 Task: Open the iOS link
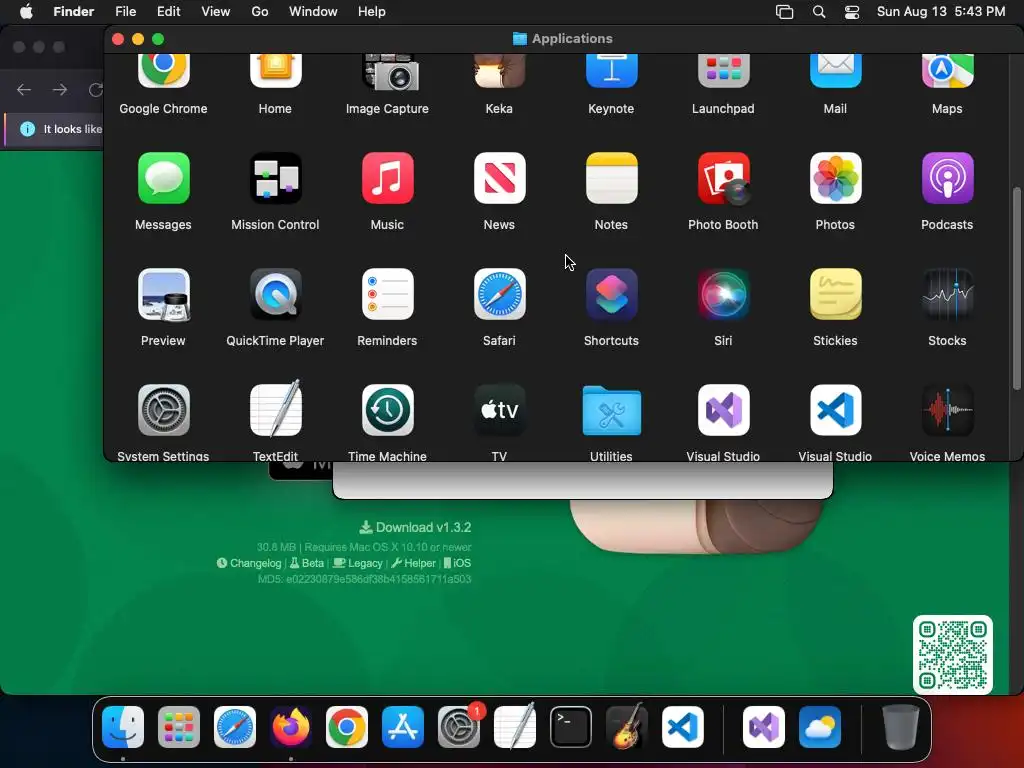pyautogui.click(x=457, y=563)
